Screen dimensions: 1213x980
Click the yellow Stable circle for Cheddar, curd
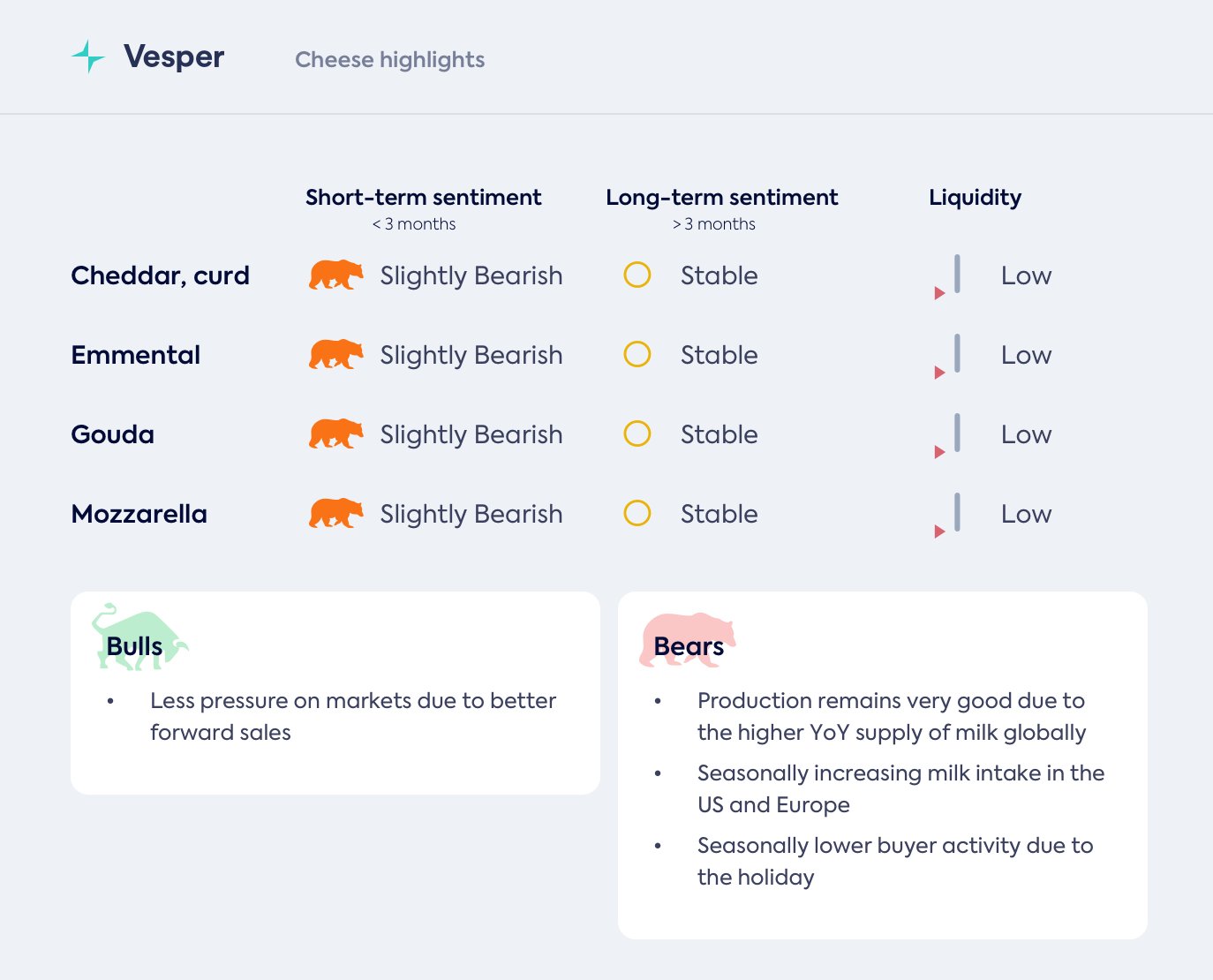click(637, 275)
